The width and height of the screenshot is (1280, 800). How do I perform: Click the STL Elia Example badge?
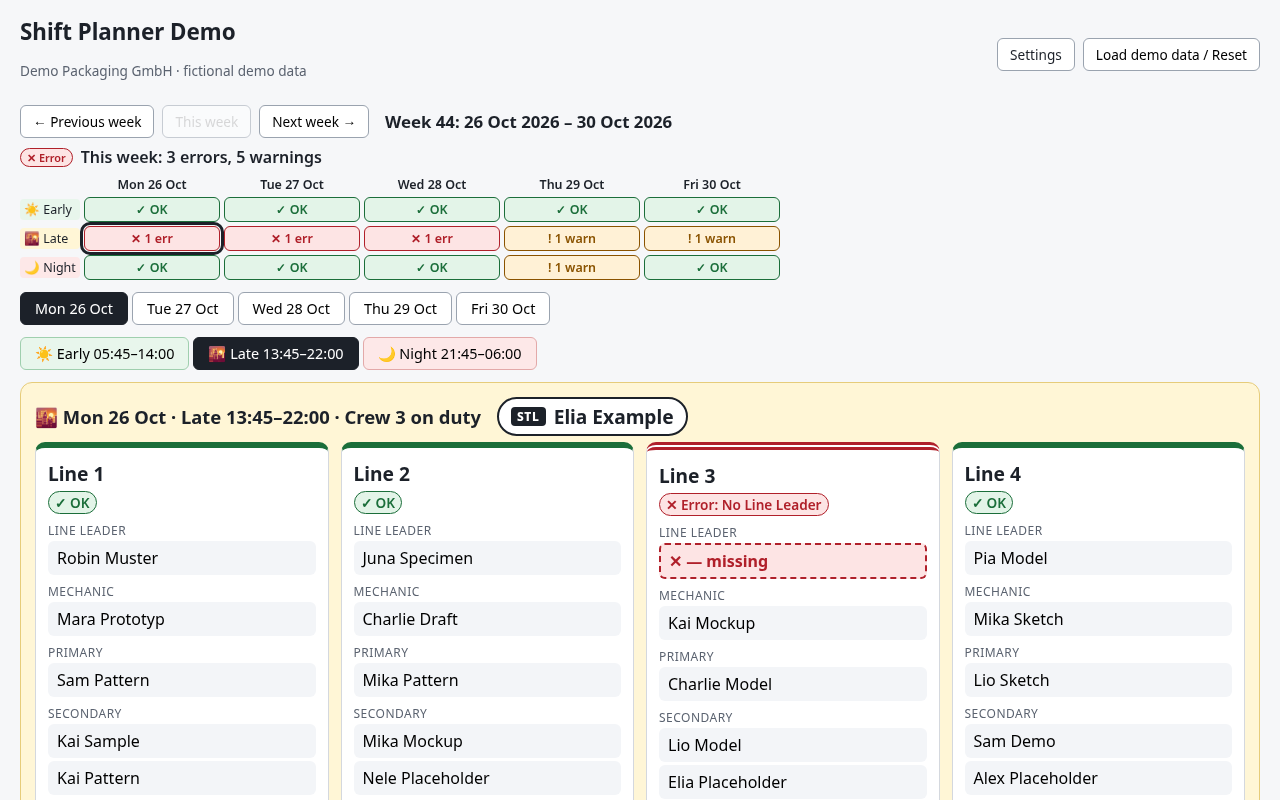[x=592, y=417]
